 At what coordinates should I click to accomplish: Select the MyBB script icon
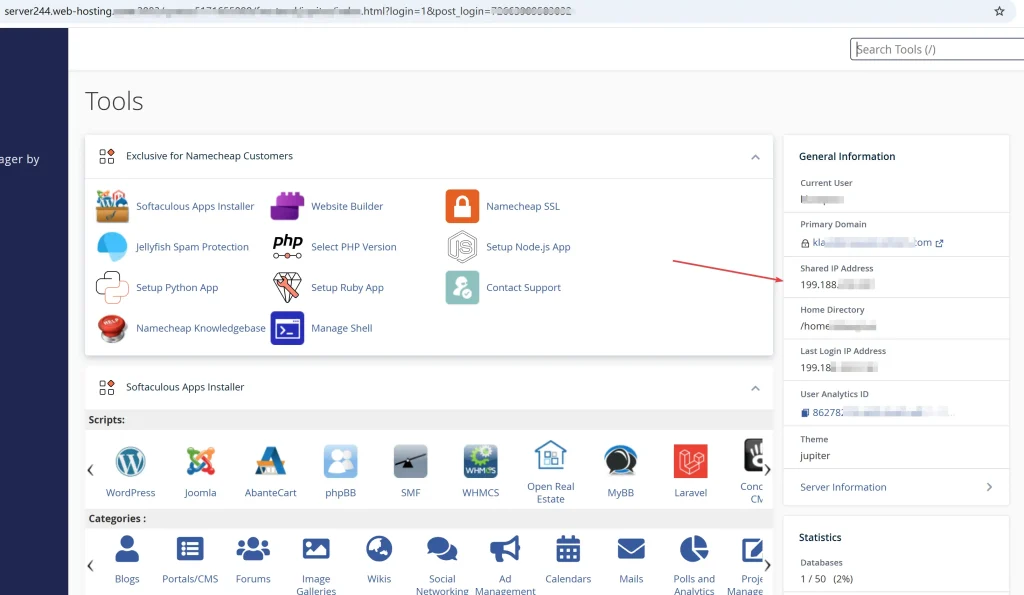620,462
